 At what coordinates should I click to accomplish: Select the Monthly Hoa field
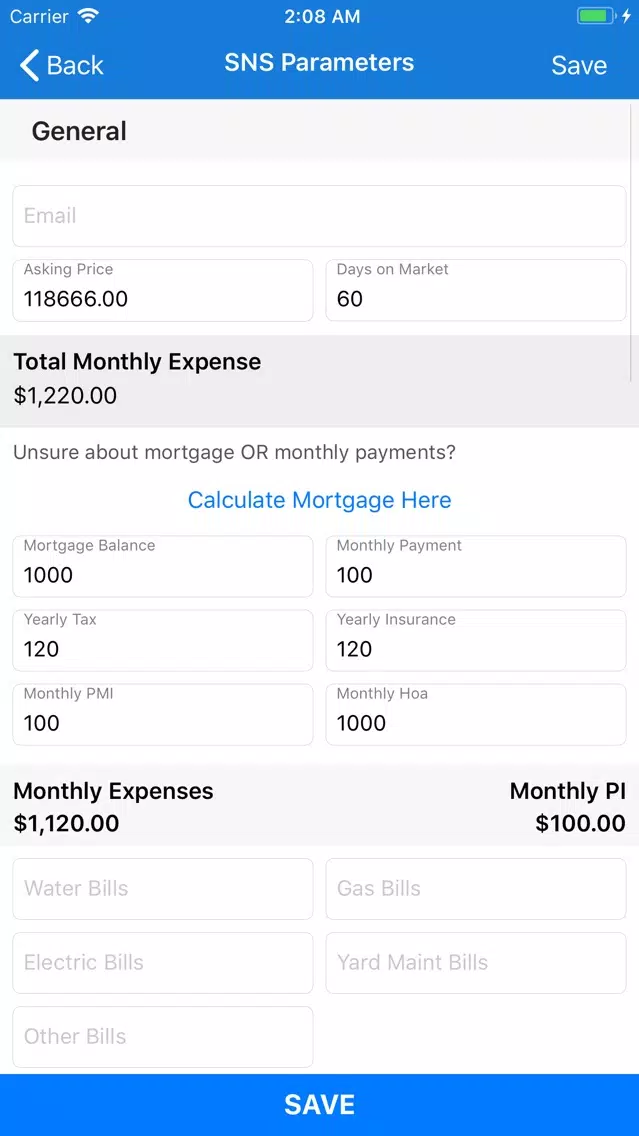click(x=476, y=714)
